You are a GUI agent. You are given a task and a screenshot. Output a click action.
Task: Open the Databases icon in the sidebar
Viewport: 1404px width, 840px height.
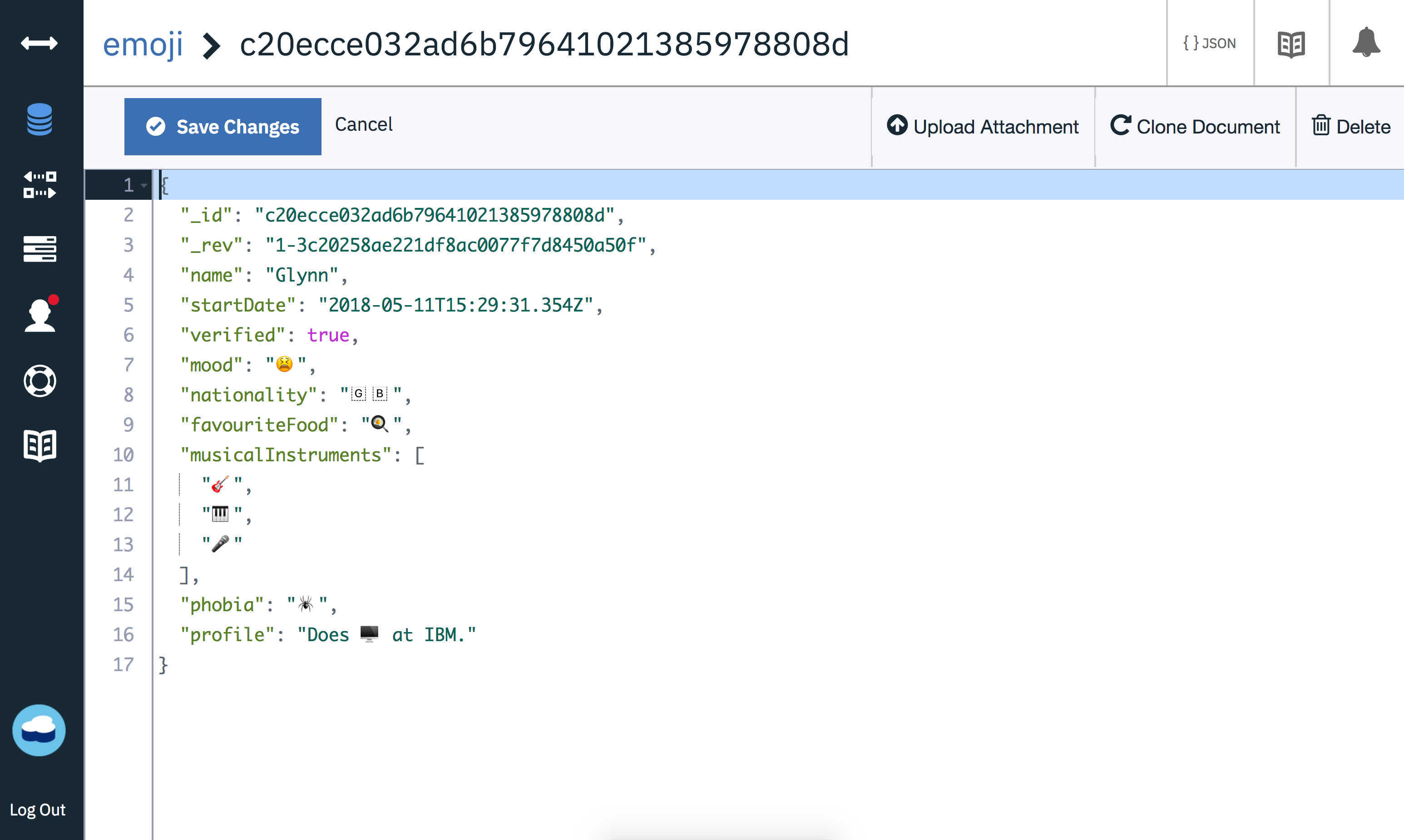tap(40, 119)
